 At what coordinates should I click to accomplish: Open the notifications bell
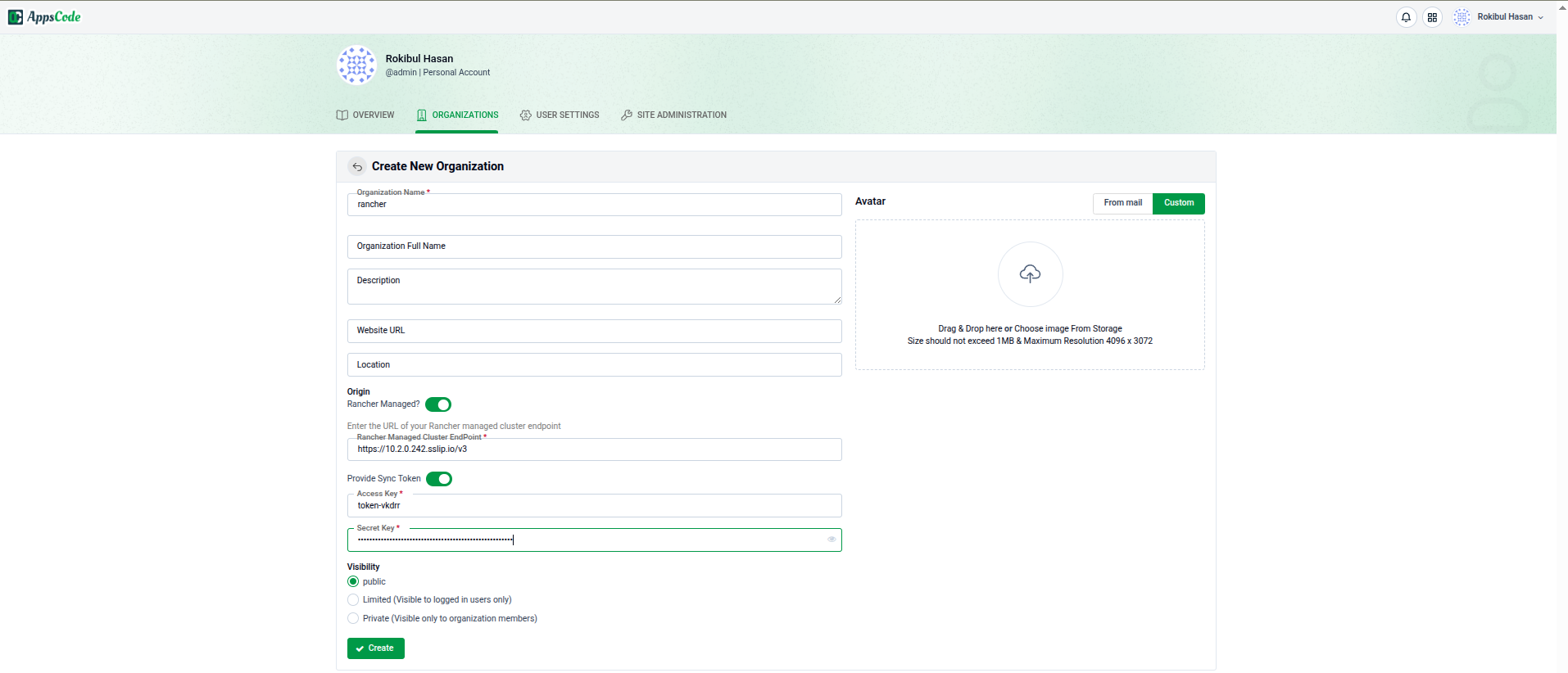tap(1406, 17)
